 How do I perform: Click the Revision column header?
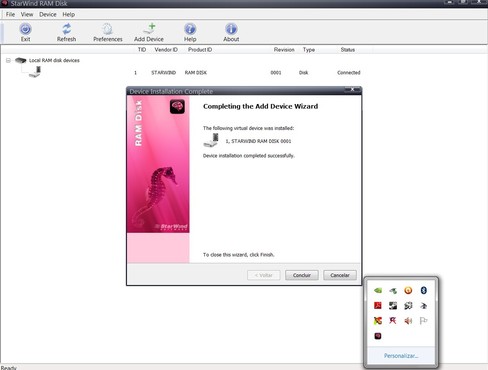[x=284, y=50]
